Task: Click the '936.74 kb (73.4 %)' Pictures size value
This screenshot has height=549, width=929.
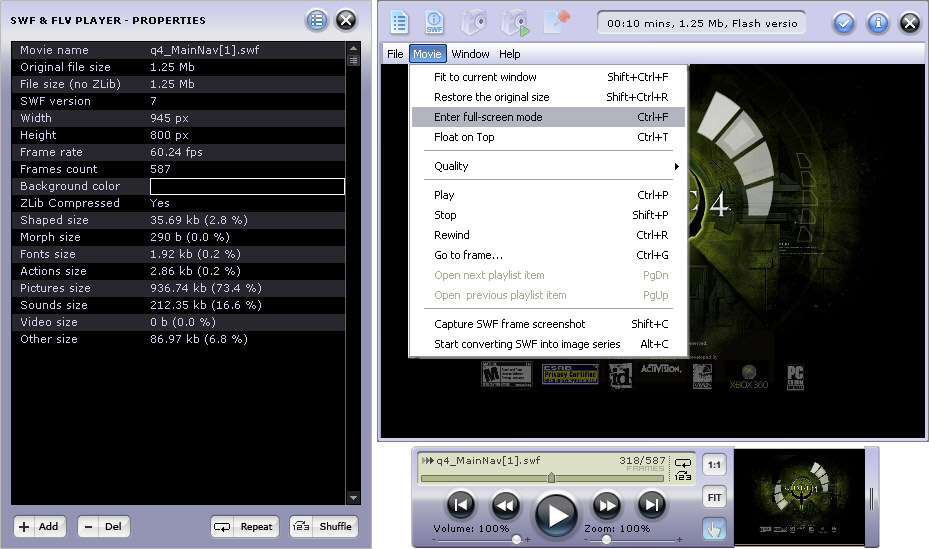Action: point(206,288)
